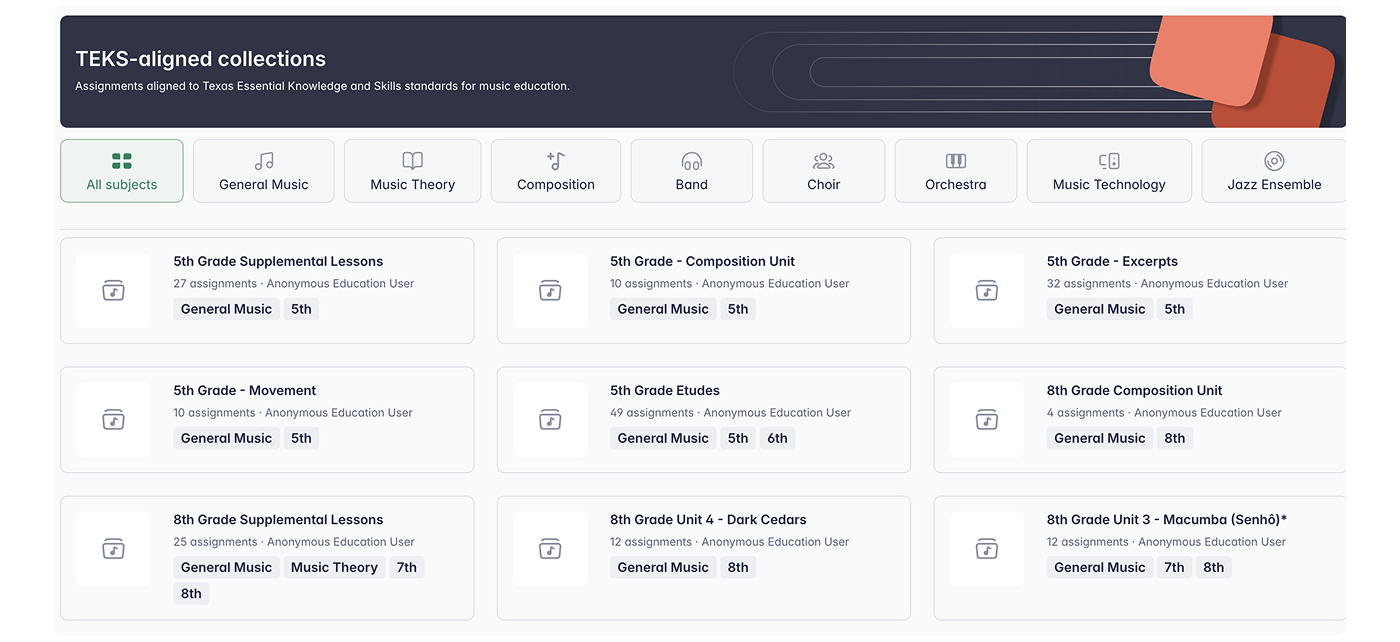1400x642 pixels.
Task: Click the Choir people icon
Action: (x=823, y=161)
